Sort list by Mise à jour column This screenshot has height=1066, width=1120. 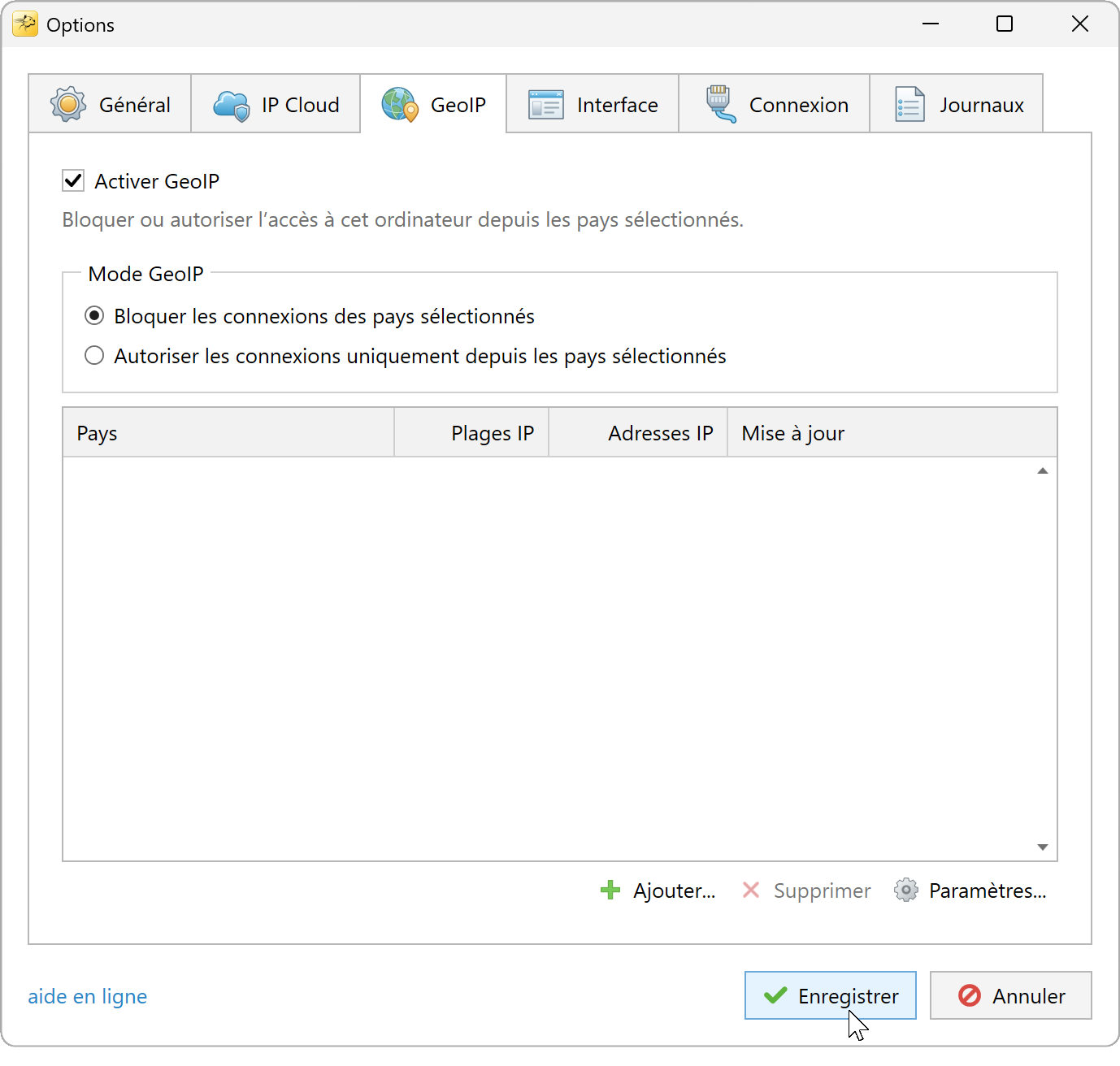892,433
